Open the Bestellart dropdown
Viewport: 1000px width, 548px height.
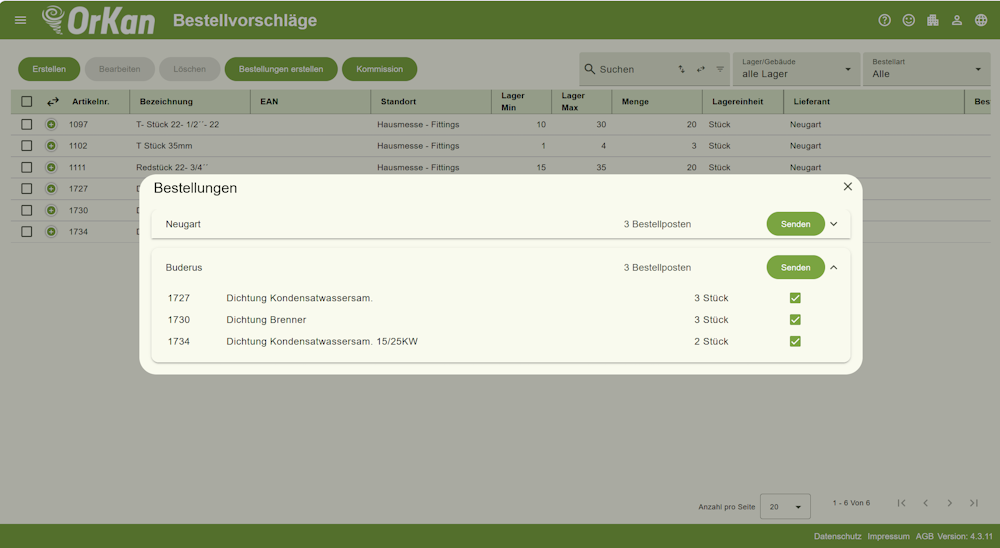927,69
